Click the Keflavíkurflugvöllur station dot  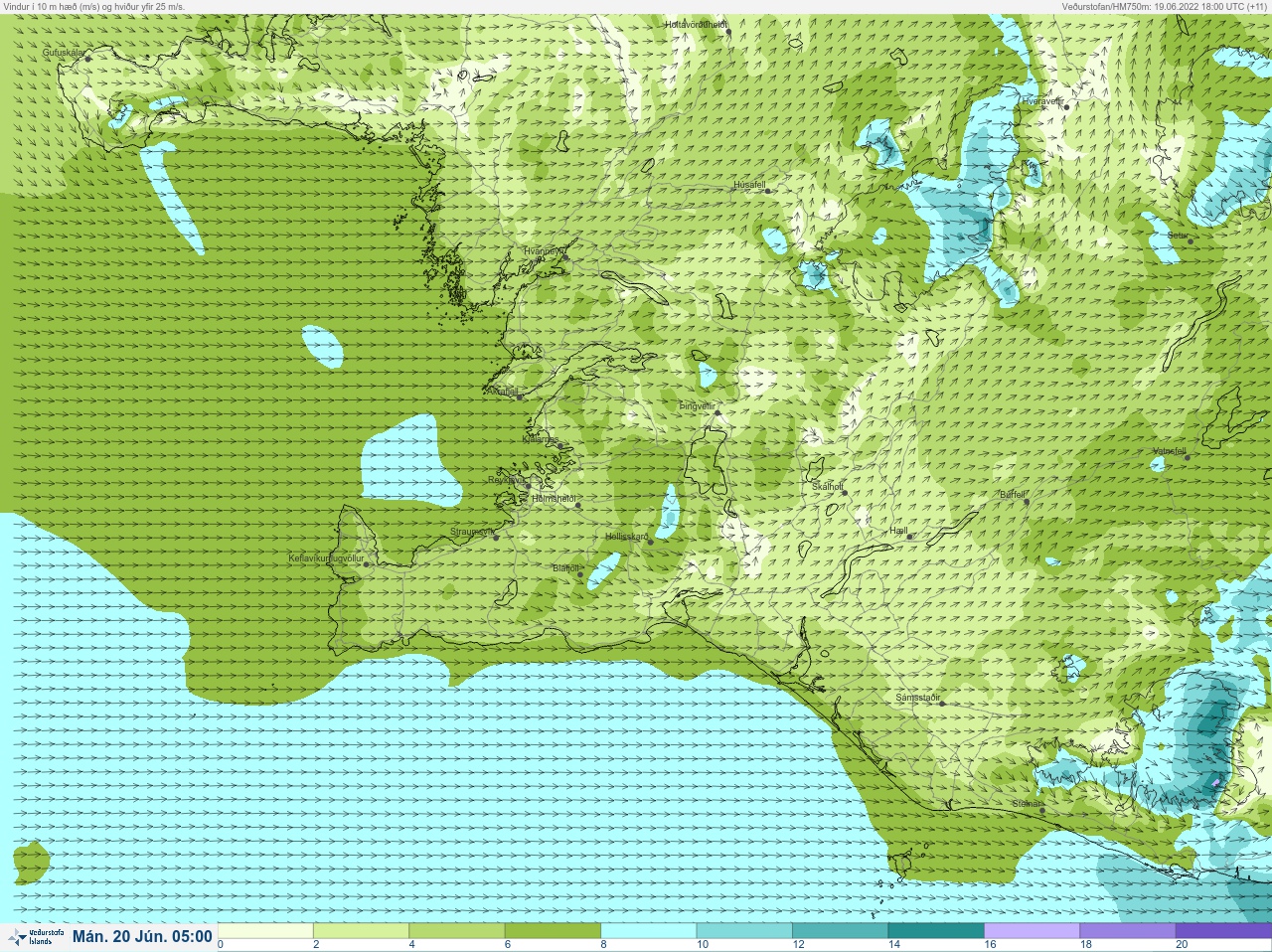(x=367, y=564)
